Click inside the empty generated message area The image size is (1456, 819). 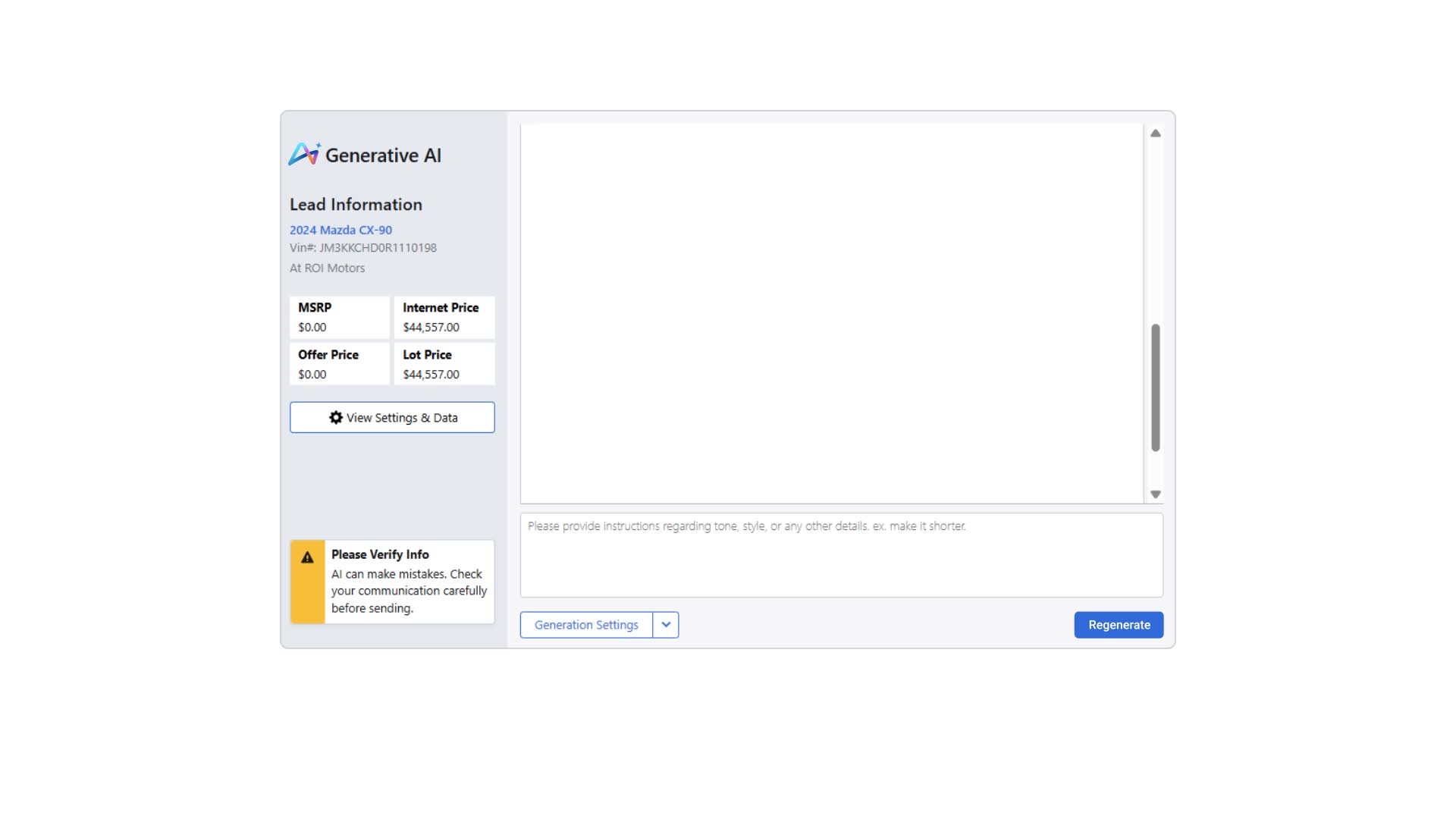click(831, 312)
